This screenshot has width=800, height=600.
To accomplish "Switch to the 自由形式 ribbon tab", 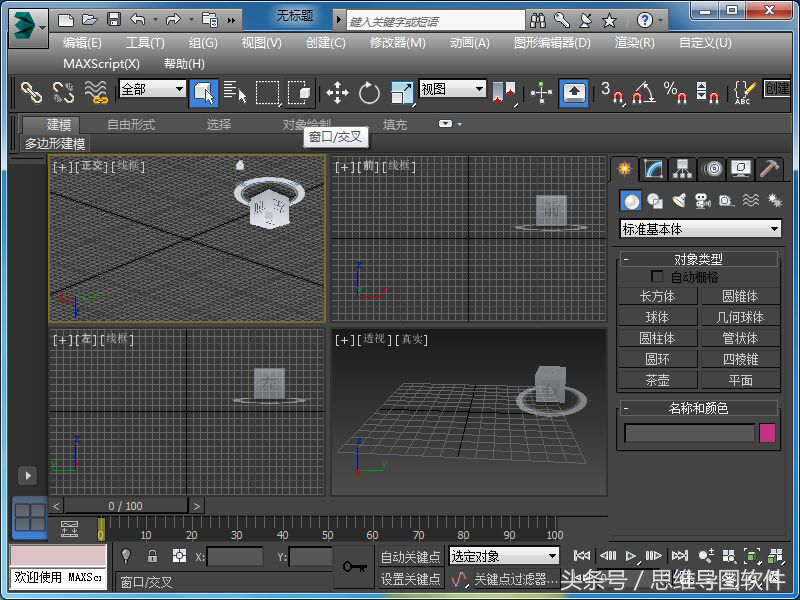I will pos(131,125).
